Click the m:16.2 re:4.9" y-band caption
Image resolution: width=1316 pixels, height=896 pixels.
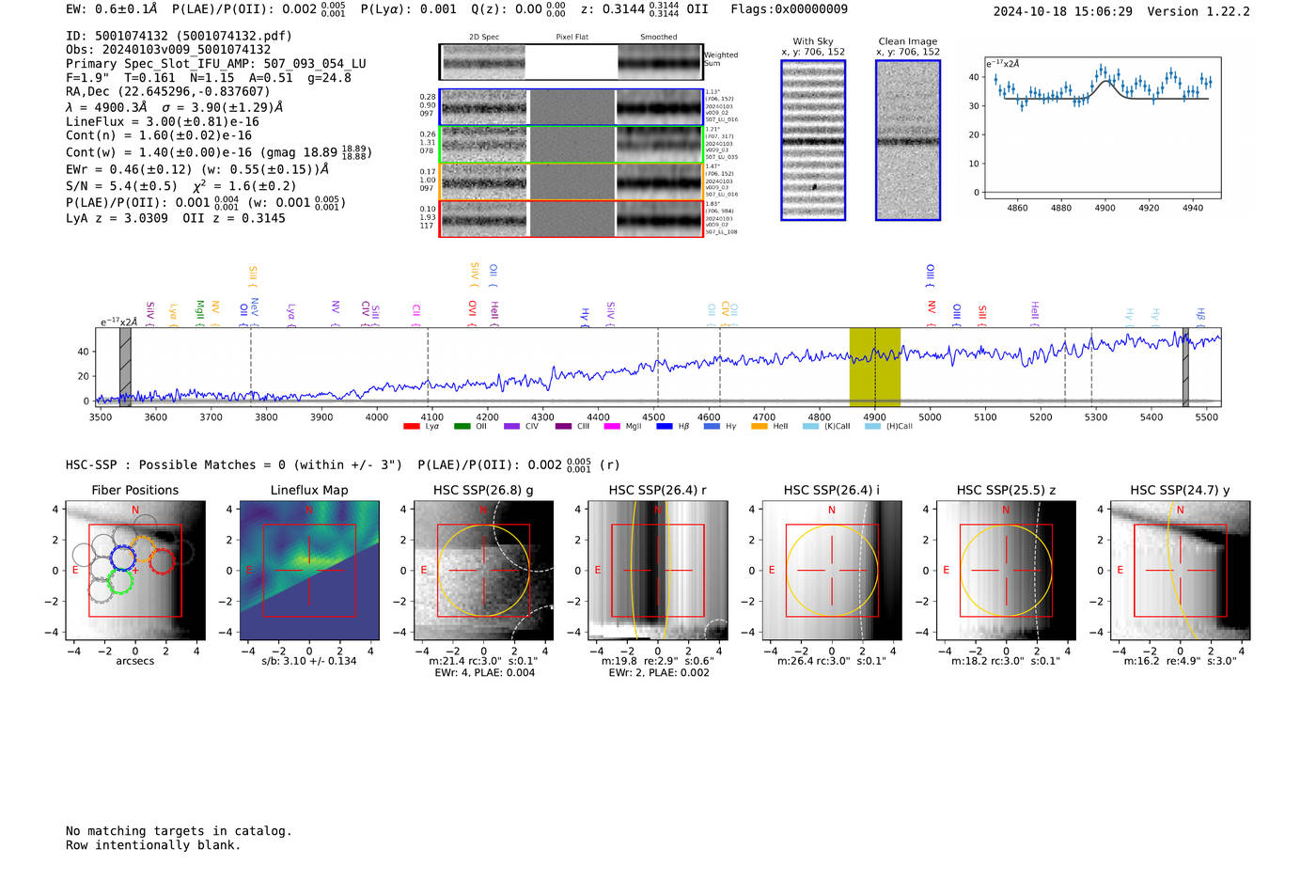pos(1181,661)
